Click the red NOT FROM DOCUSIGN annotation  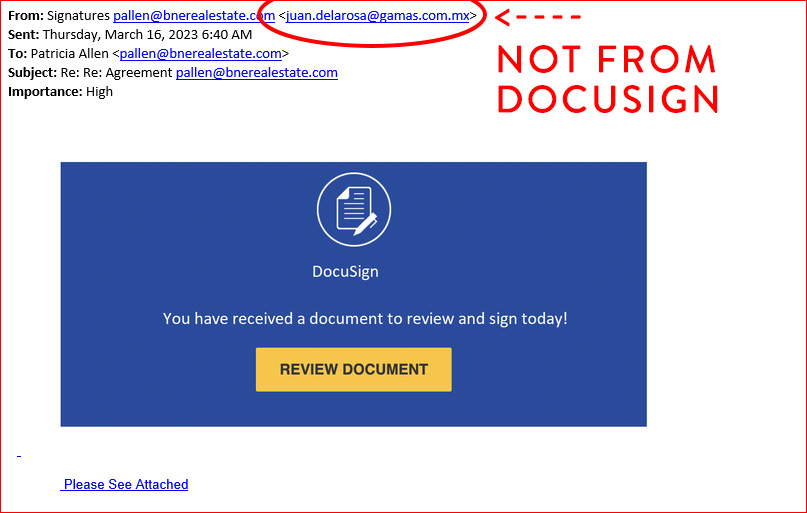coord(607,80)
